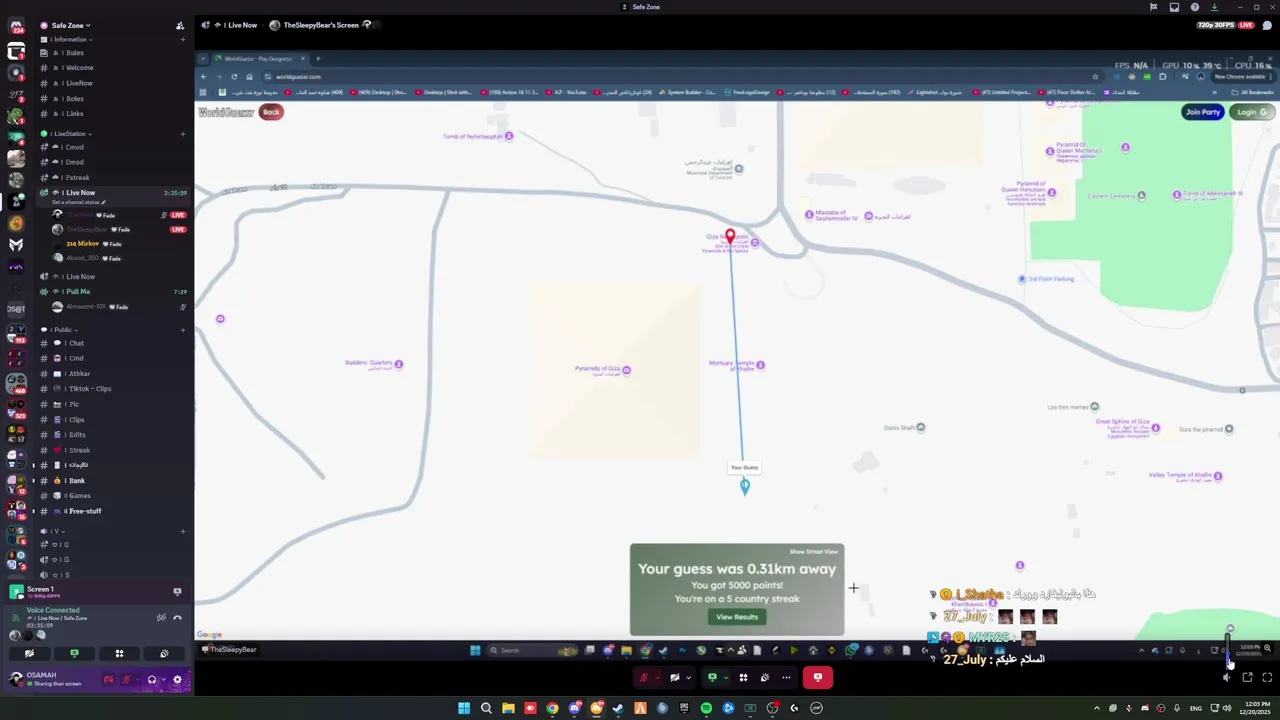
Task: Toggle camera in voice panel
Action: [x=29, y=653]
